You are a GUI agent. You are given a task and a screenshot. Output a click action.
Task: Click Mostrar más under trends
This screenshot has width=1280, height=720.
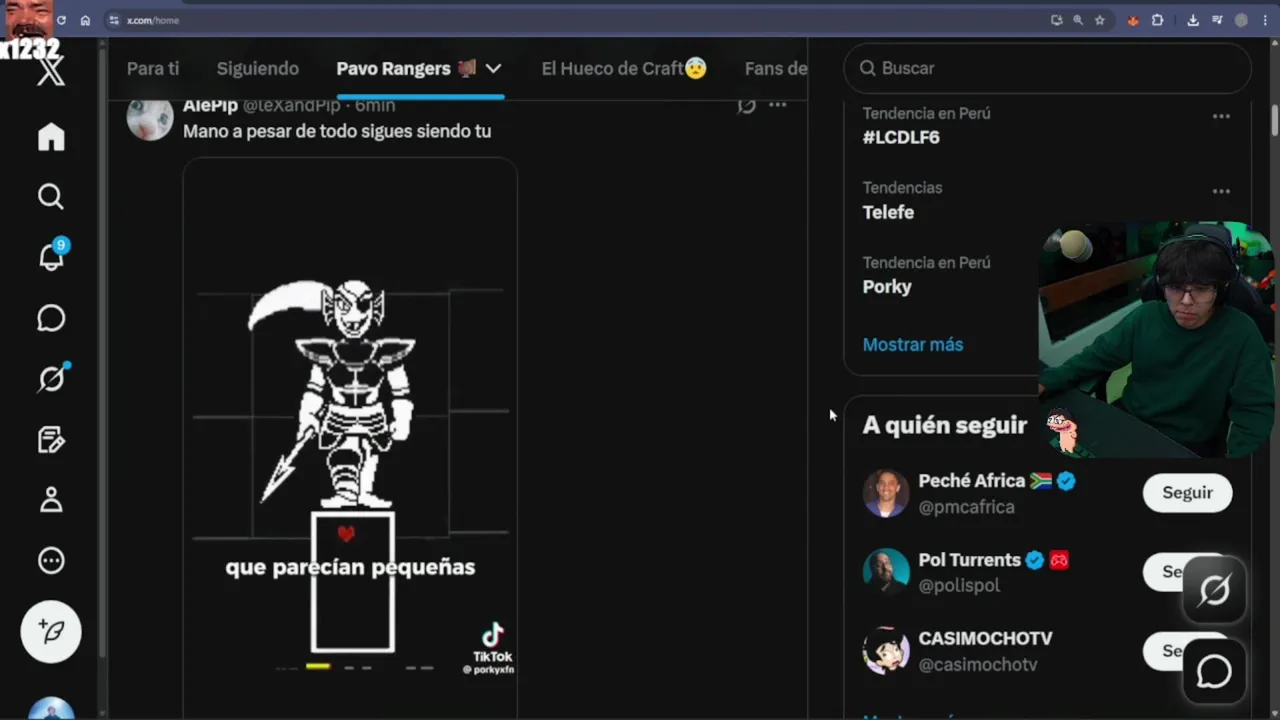(x=913, y=344)
